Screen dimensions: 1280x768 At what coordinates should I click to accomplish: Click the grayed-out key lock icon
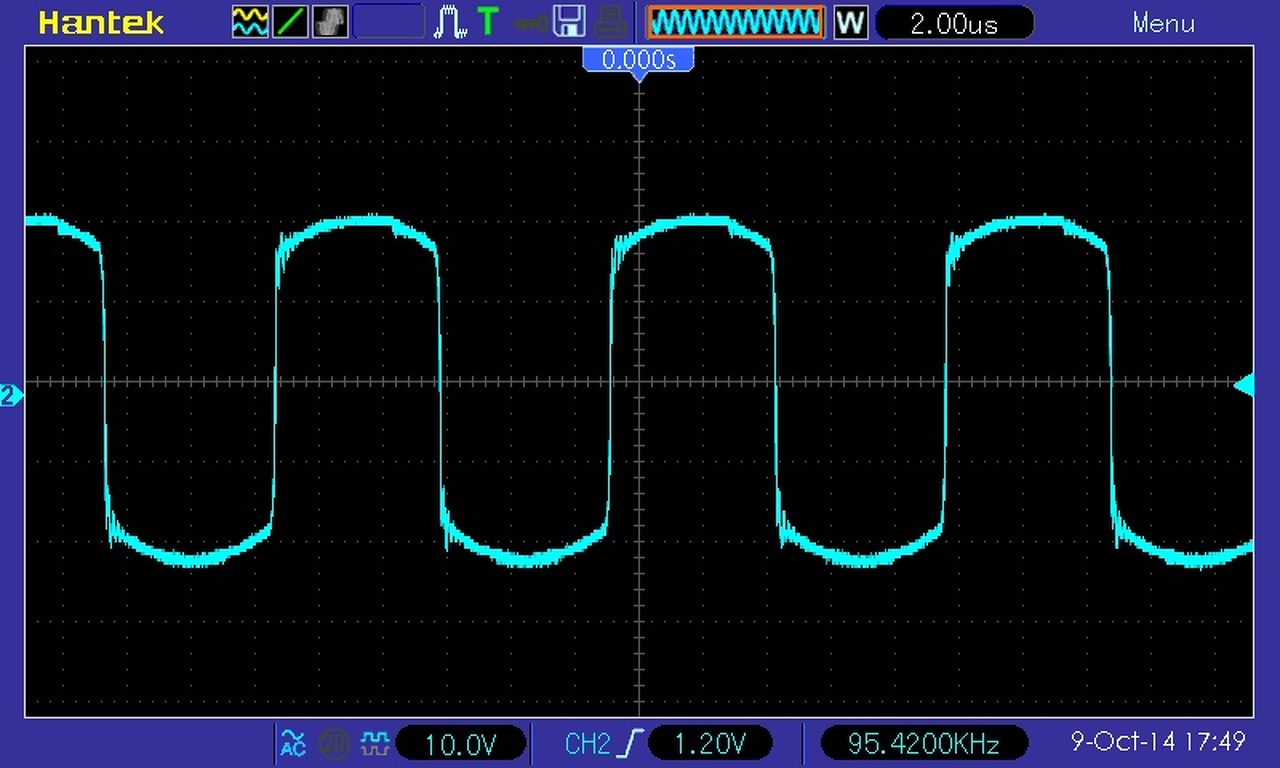pos(530,22)
